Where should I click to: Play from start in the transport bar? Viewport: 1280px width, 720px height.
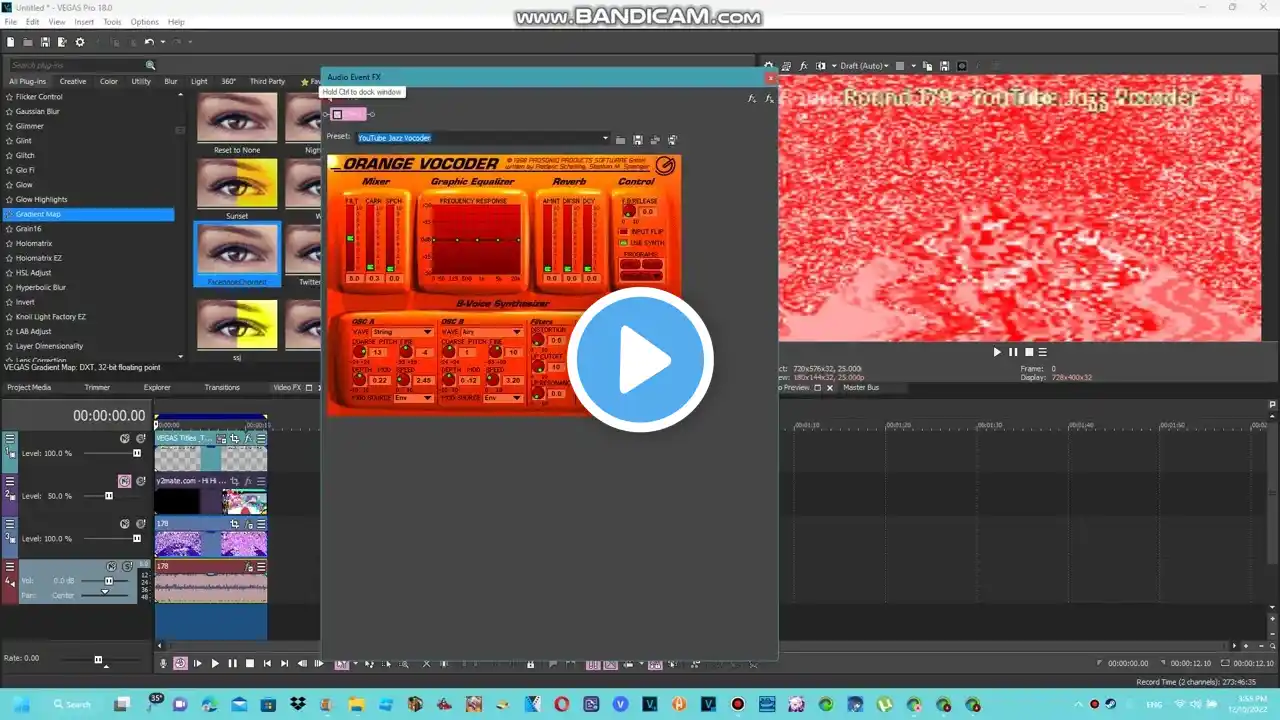coord(197,663)
